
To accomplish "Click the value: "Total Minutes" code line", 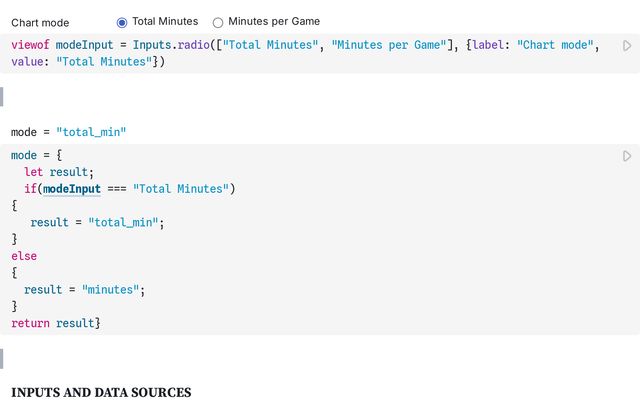I will tap(88, 62).
